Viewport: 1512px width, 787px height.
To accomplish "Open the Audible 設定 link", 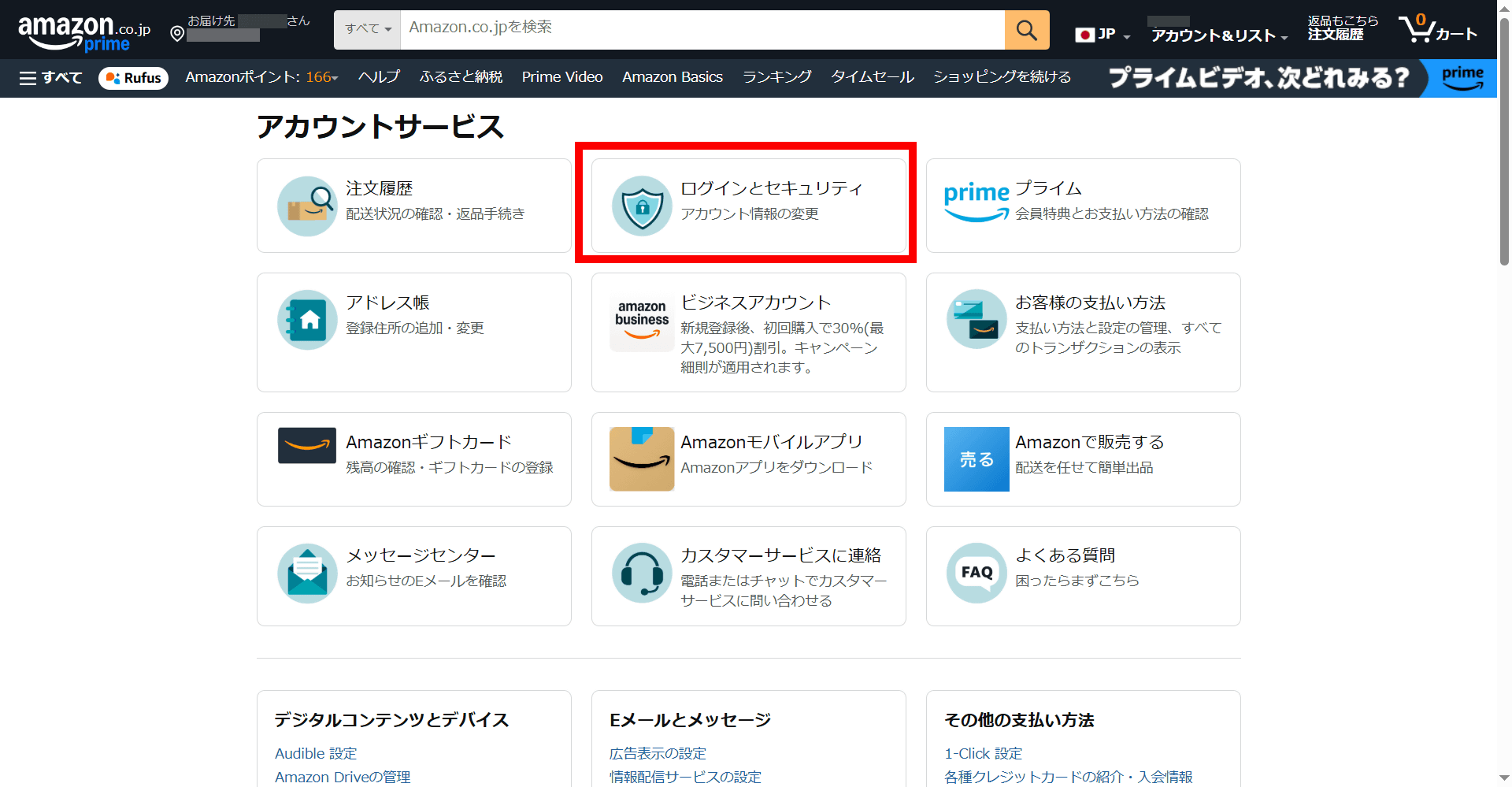I will (x=316, y=753).
